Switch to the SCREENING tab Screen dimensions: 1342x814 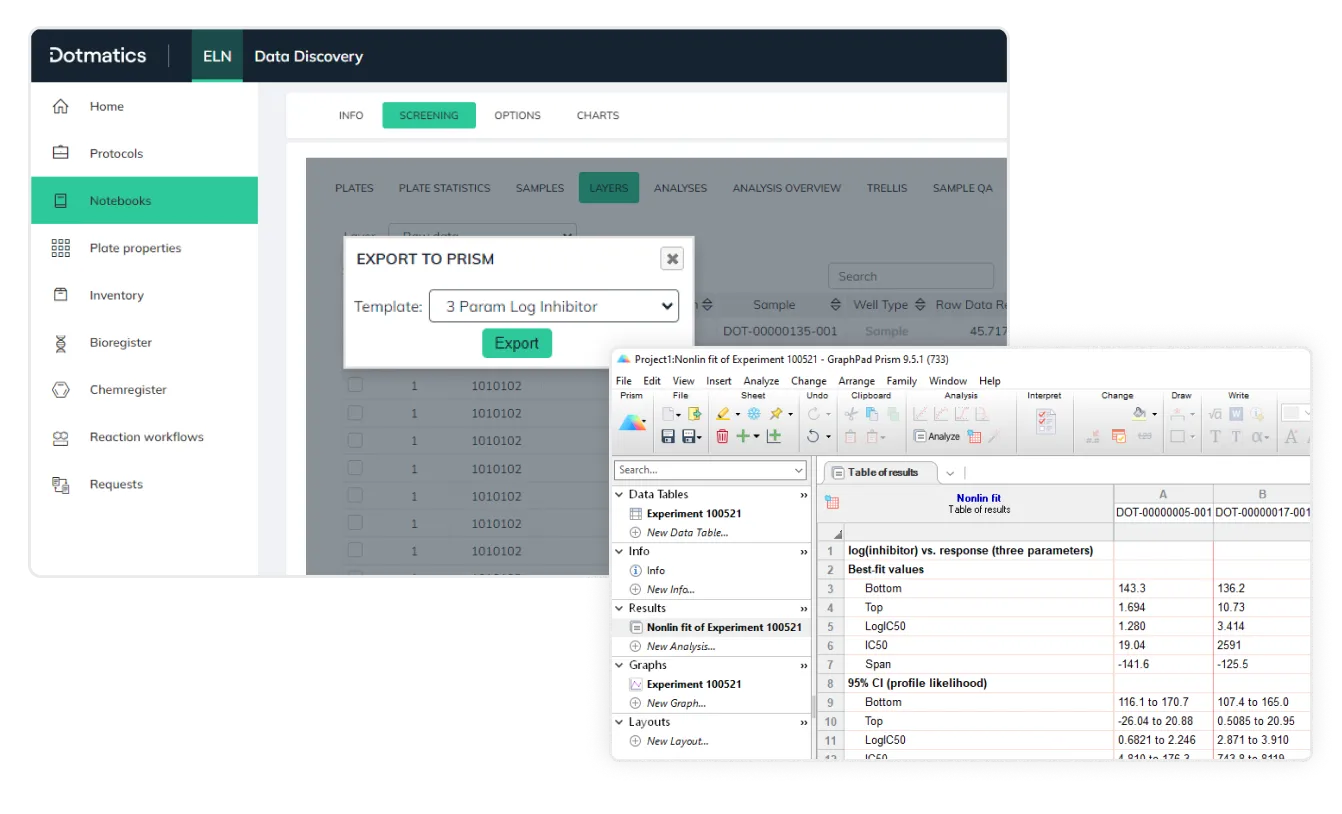[429, 115]
